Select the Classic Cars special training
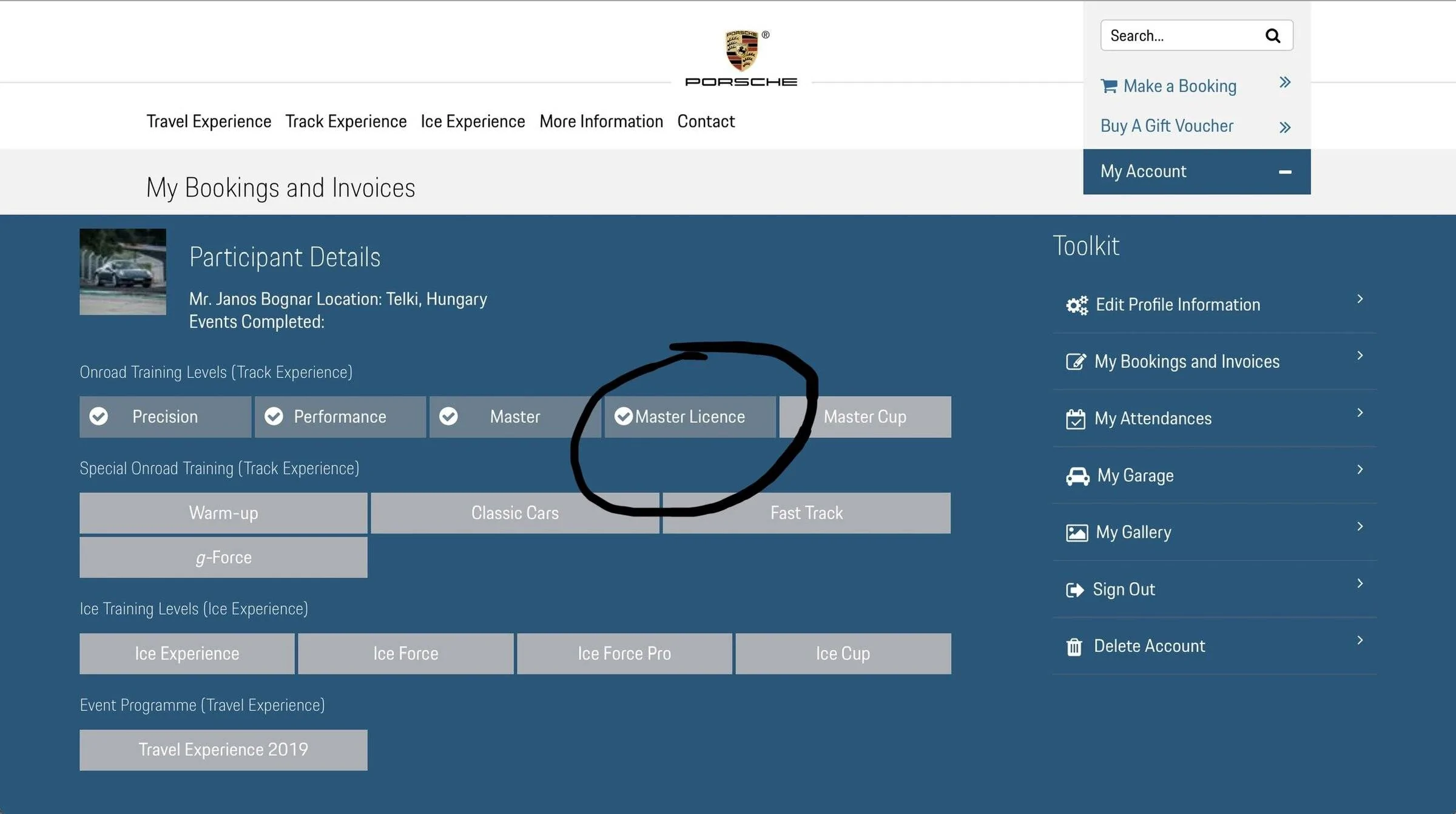The image size is (1456, 814). click(515, 513)
